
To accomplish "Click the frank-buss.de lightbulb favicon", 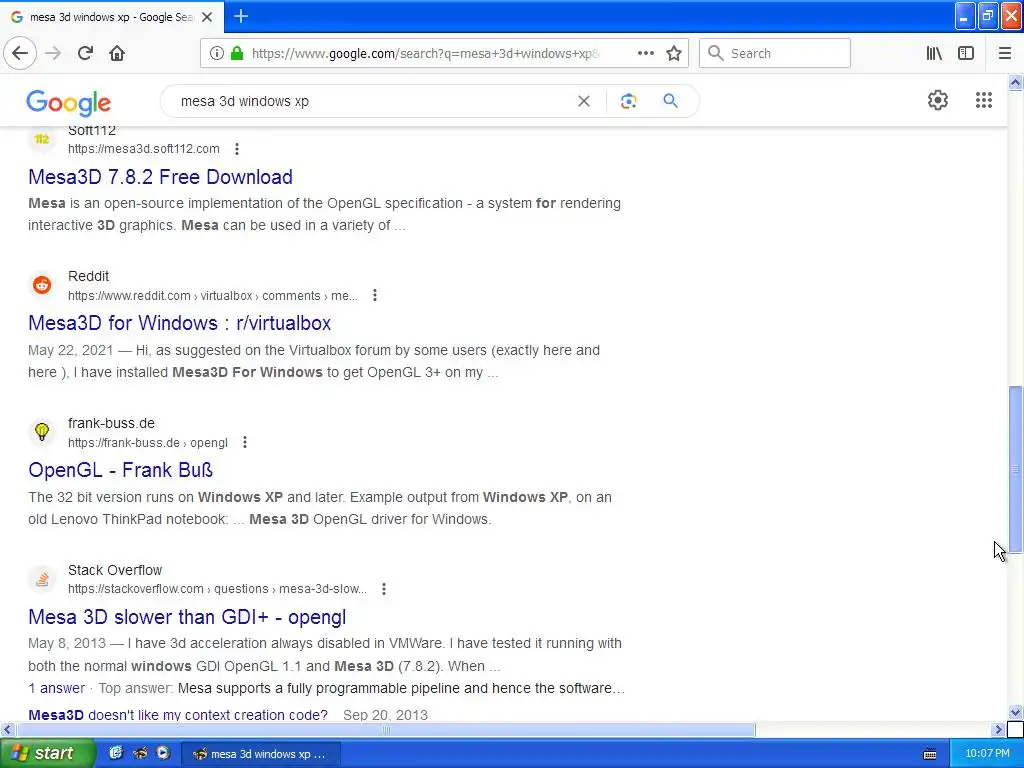I will point(42,432).
